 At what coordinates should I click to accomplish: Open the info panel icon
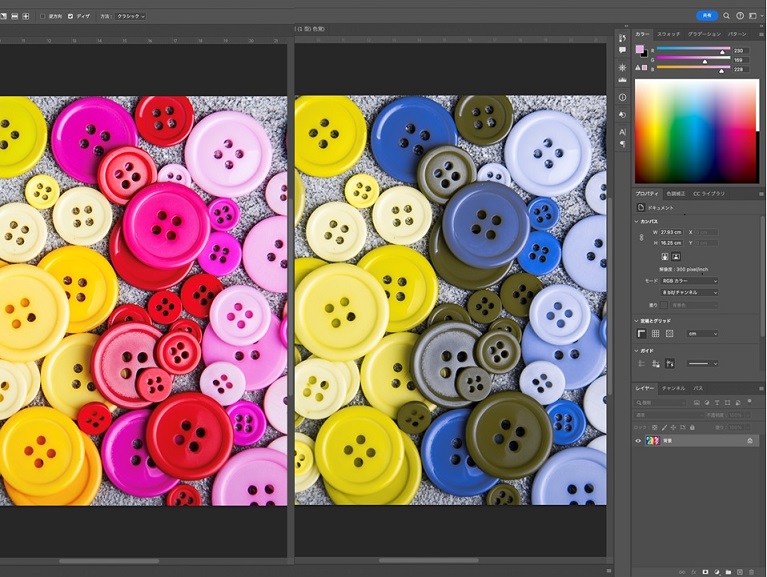[622, 97]
